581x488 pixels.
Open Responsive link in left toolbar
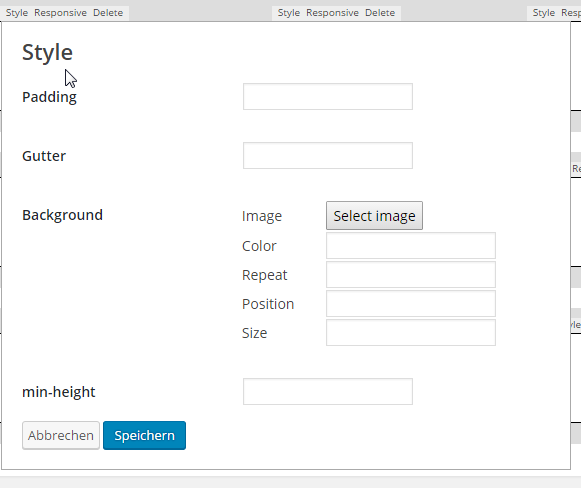click(60, 13)
